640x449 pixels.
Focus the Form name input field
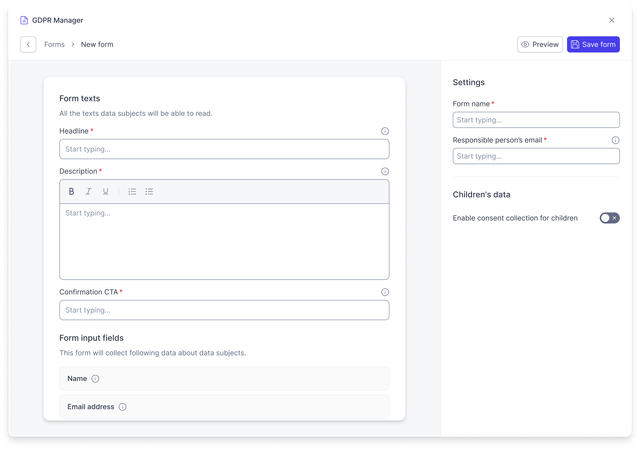coord(536,120)
